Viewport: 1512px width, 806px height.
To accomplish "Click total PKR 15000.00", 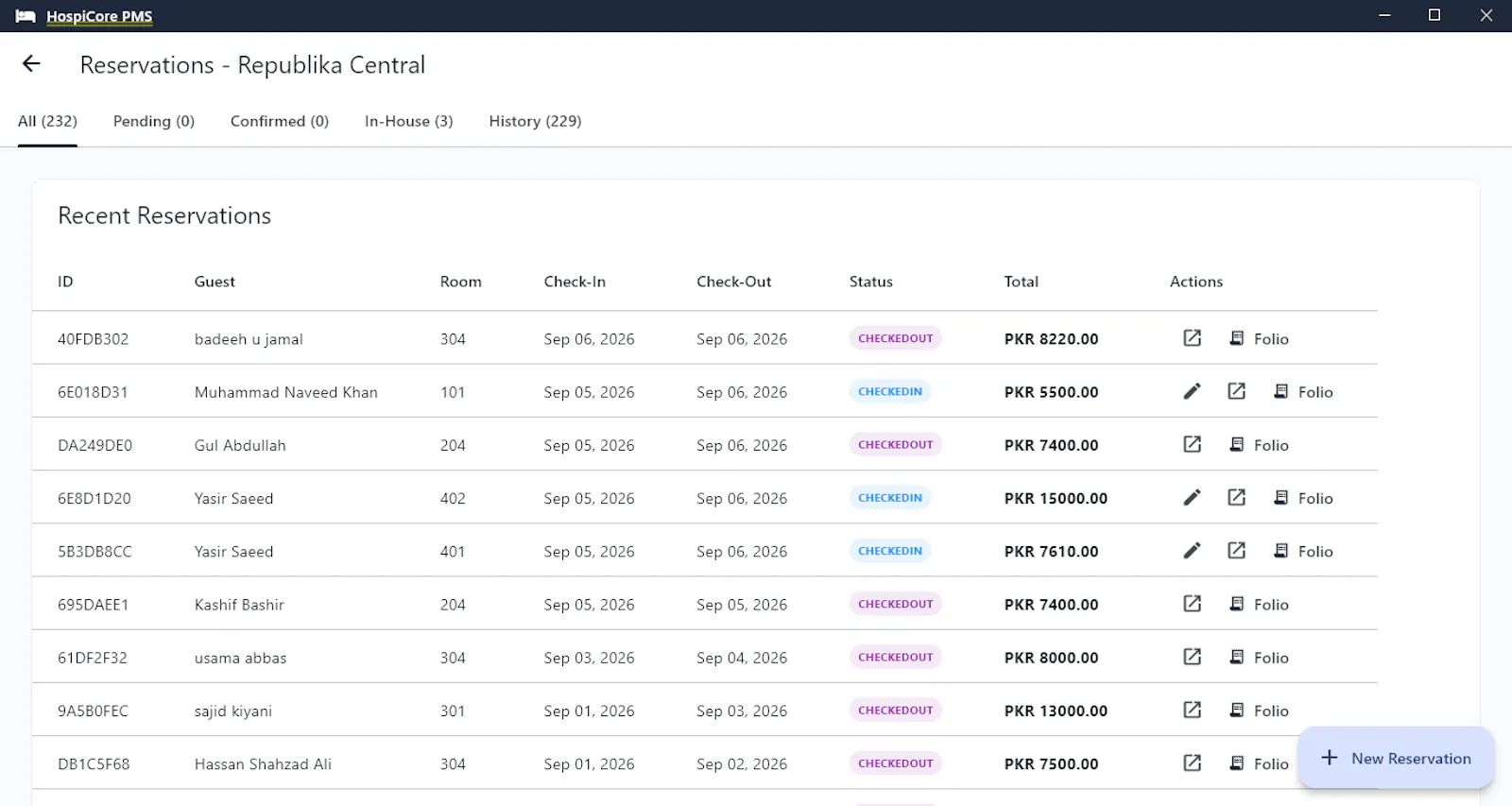I will 1056,498.
